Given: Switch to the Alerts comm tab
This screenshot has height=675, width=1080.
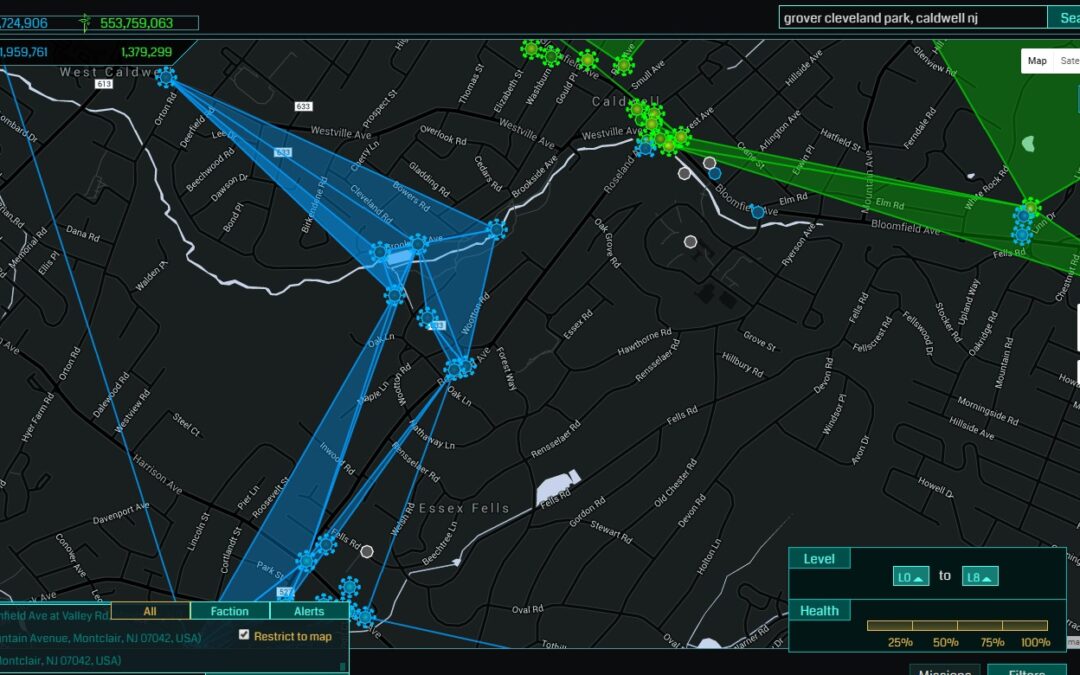Looking at the screenshot, I should tap(309, 611).
